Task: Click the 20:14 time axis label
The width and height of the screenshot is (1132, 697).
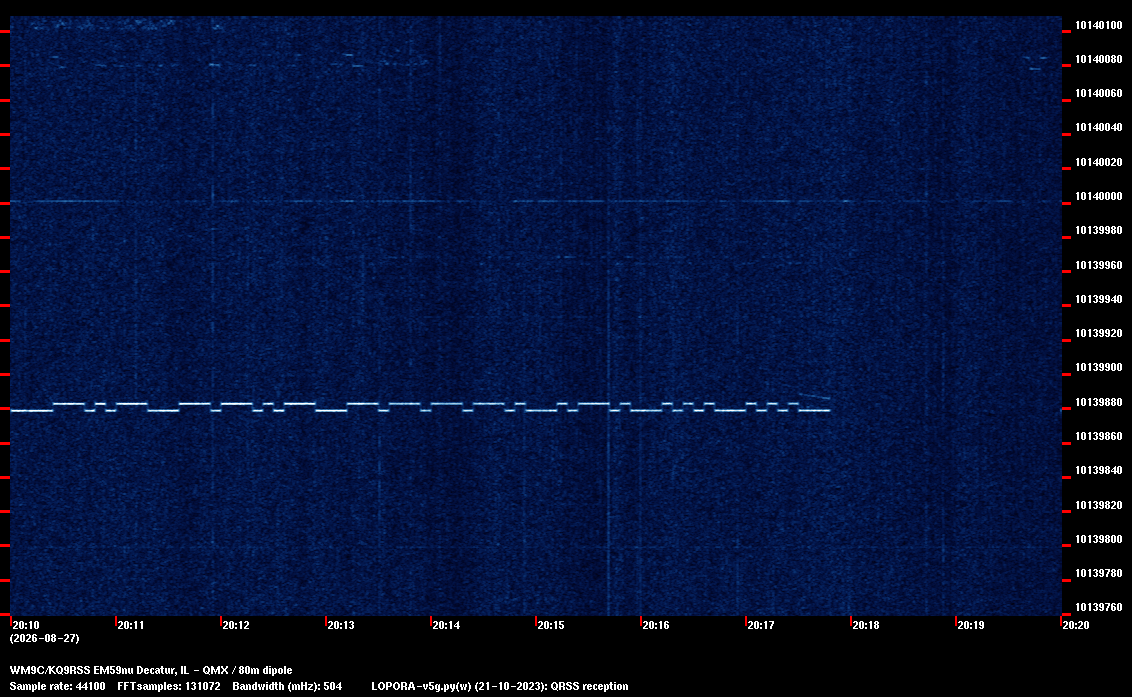Action: coord(446,625)
